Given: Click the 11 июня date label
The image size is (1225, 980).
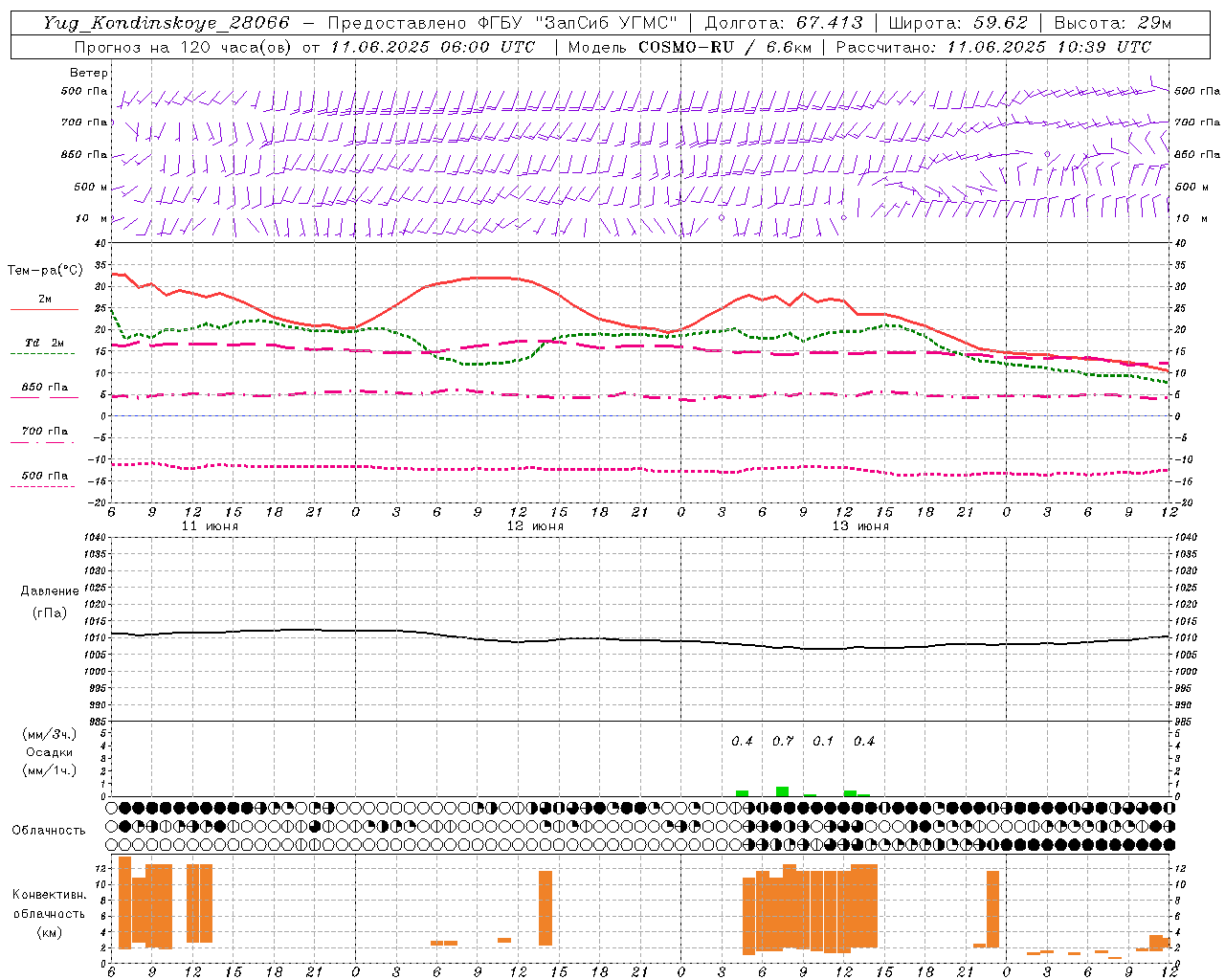Looking at the screenshot, I should (211, 526).
